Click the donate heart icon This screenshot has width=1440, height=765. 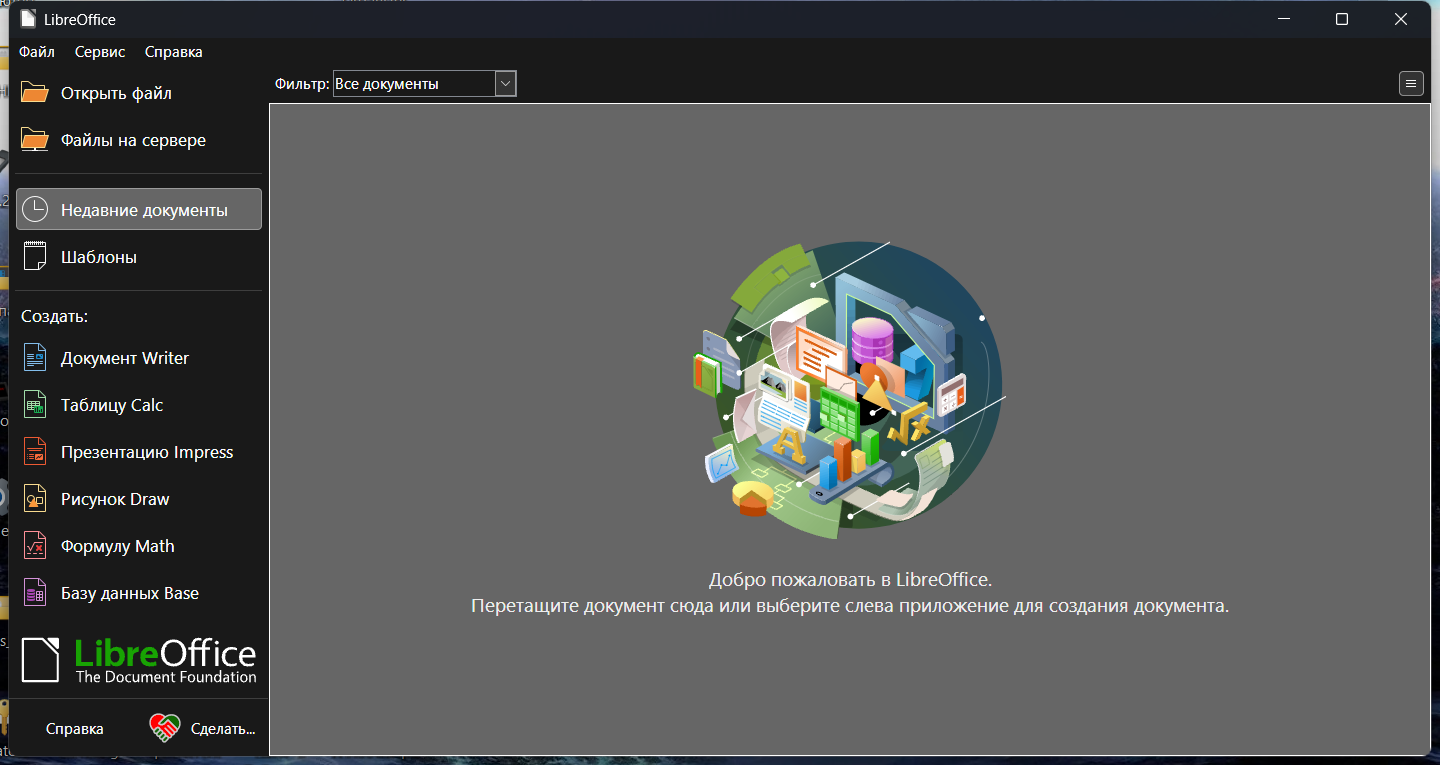[164, 728]
